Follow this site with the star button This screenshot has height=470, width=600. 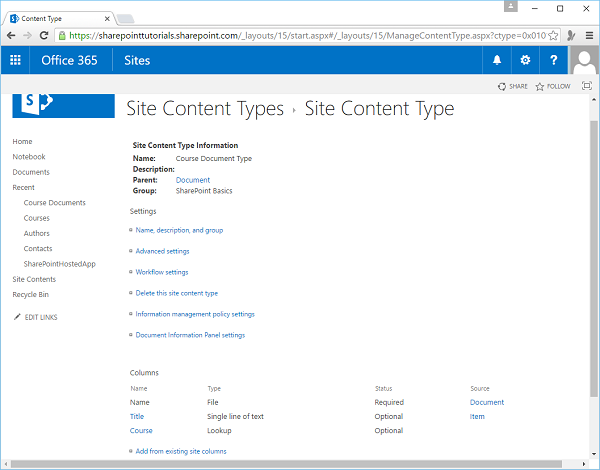tap(553, 87)
